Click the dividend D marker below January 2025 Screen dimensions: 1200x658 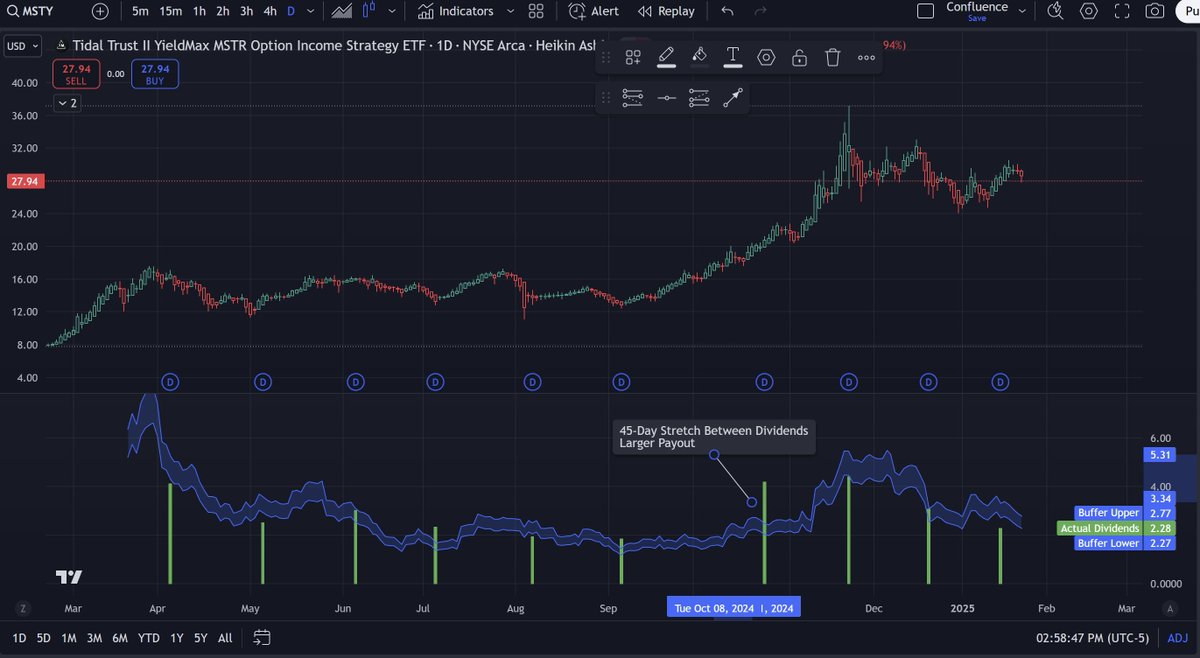pyautogui.click(x=1001, y=381)
